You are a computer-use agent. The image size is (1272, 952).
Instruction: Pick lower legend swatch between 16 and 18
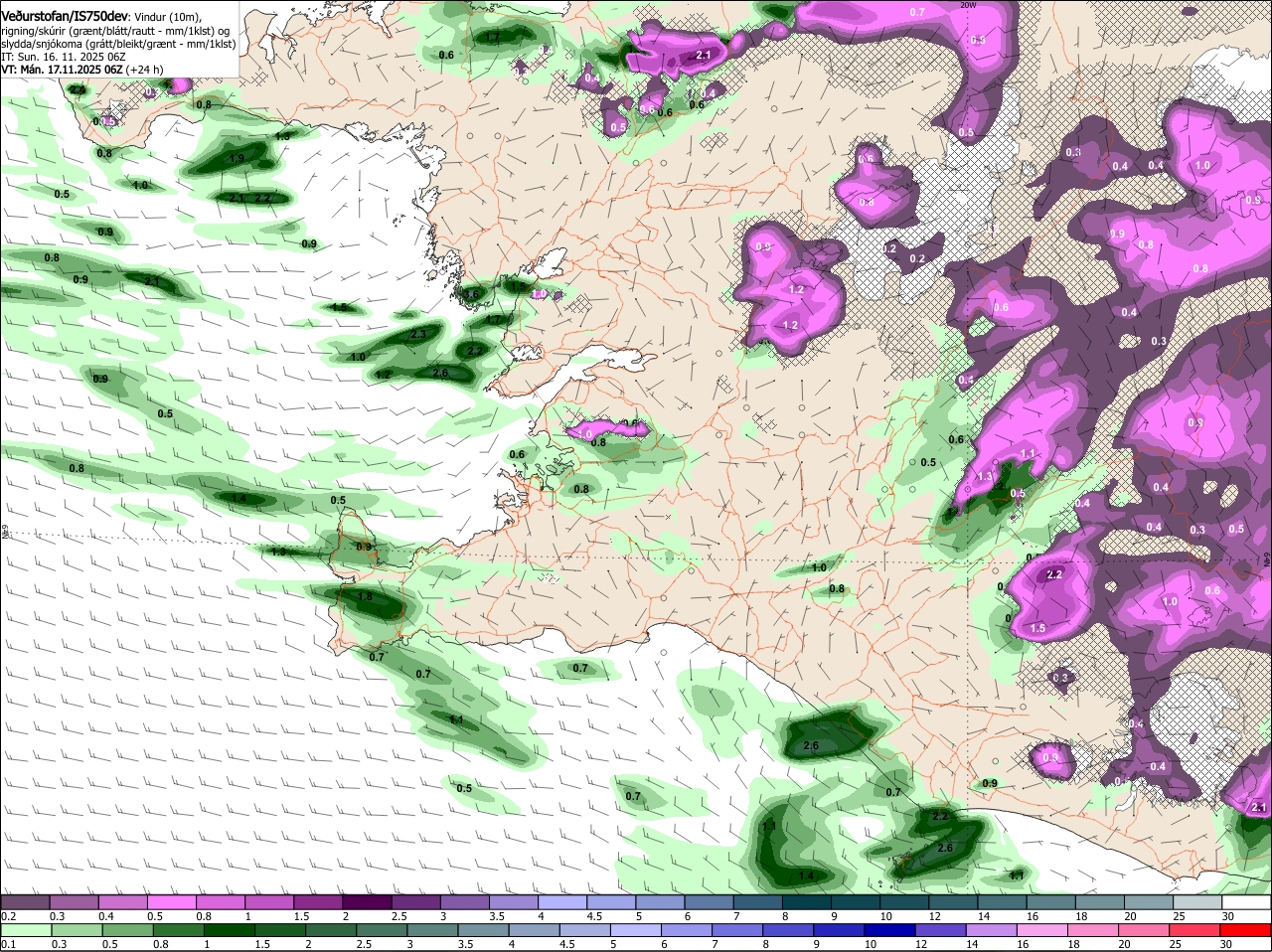tap(1043, 930)
